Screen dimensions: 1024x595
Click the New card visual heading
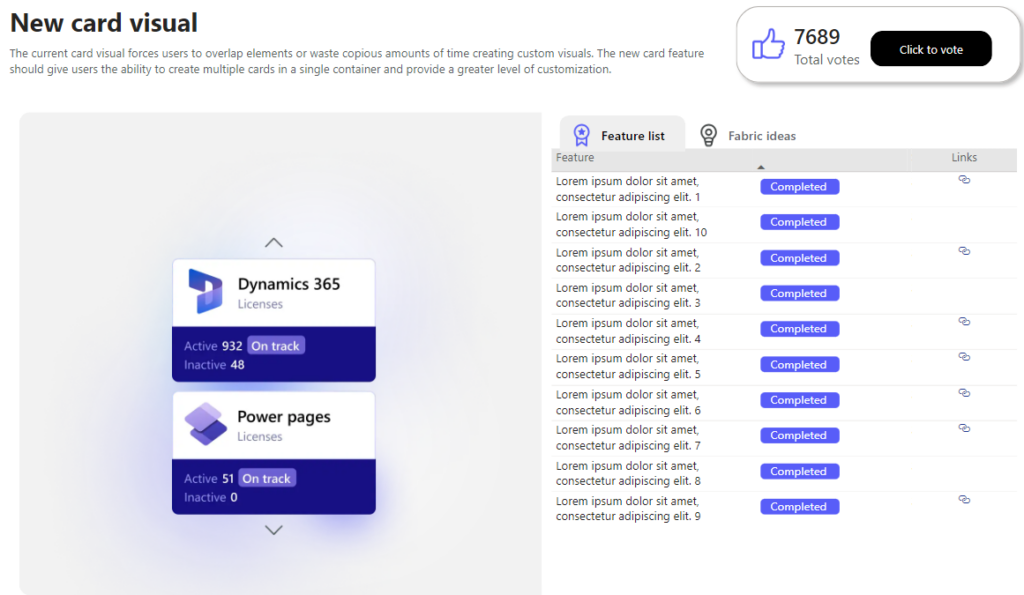[104, 23]
